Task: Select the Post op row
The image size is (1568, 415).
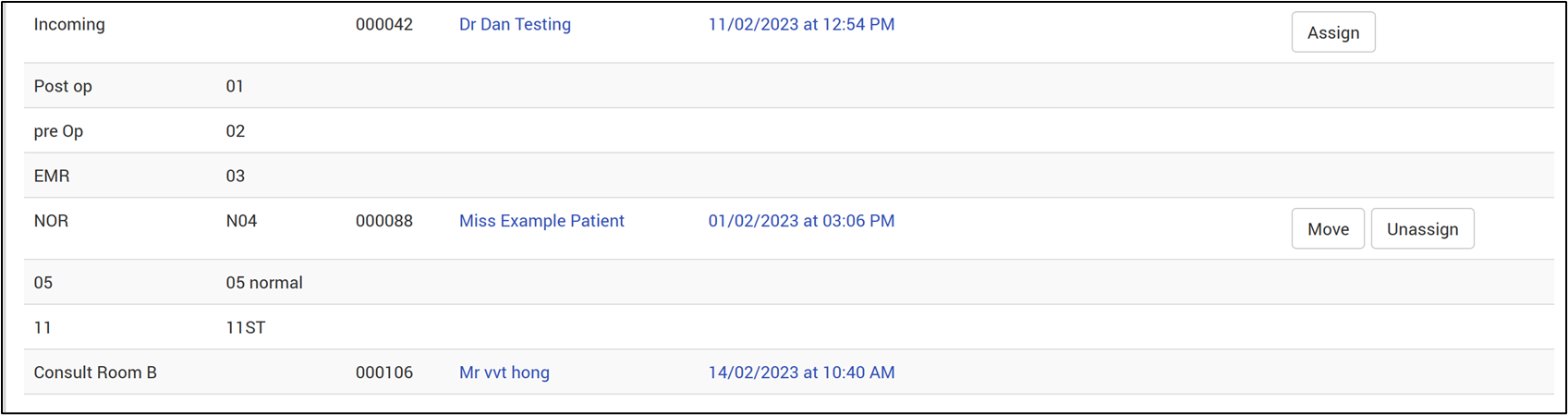Action: tap(63, 86)
